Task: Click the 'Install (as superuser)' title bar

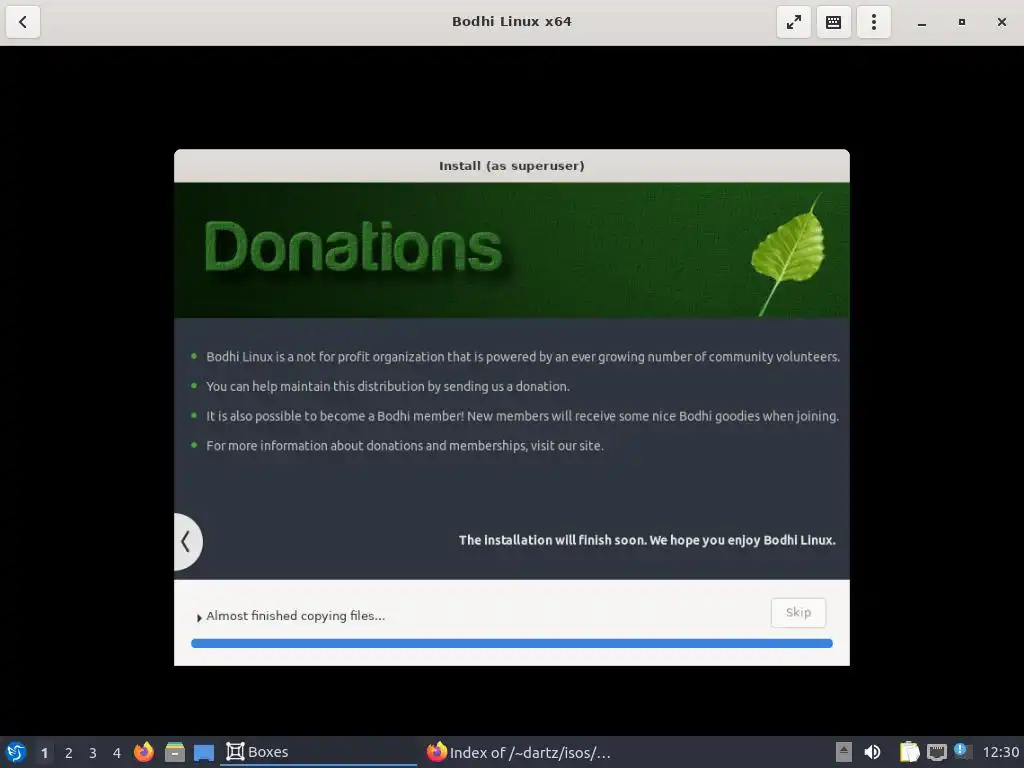Action: pos(511,166)
